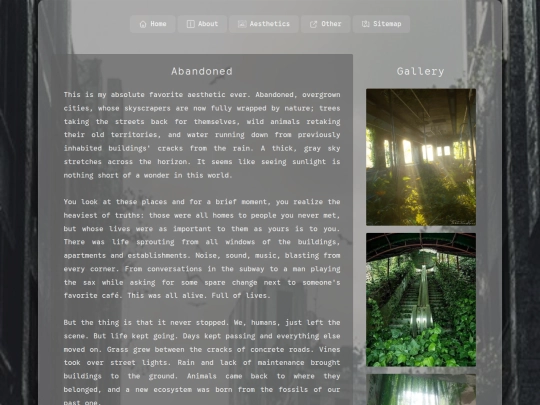Click the line 'nothing short of a wonder'
The height and width of the screenshot is (405, 540).
pyautogui.click(x=147, y=175)
